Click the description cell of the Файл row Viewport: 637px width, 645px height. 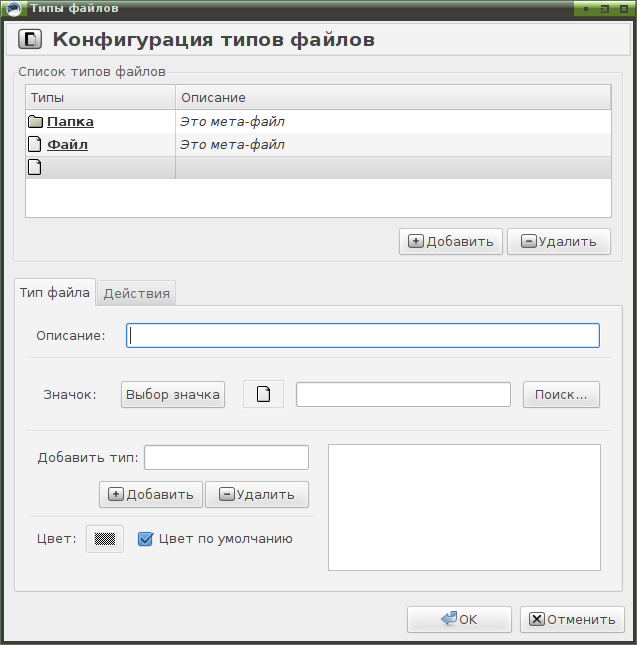click(394, 145)
